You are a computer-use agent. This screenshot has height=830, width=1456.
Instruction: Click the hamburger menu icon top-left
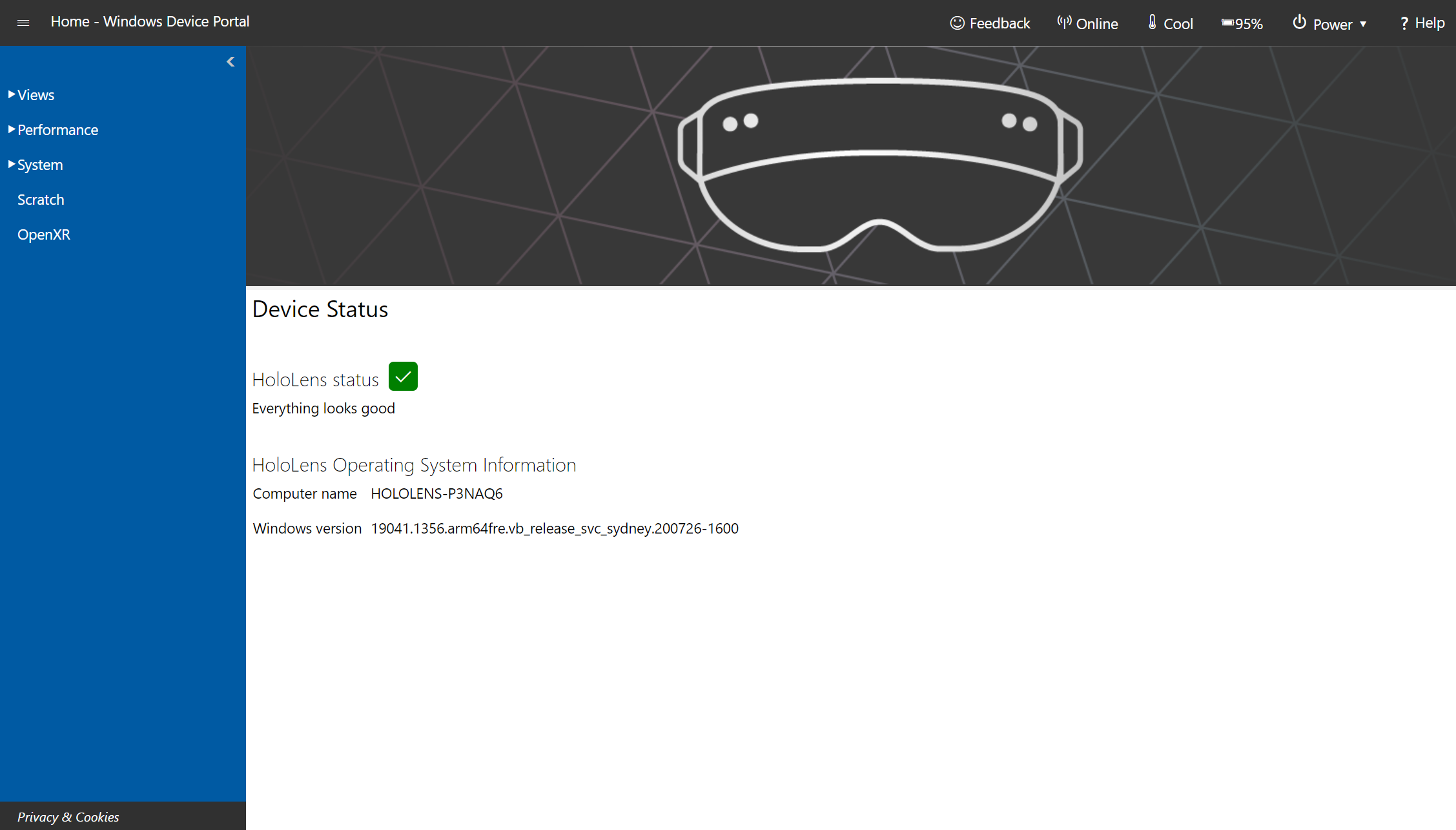[x=23, y=23]
